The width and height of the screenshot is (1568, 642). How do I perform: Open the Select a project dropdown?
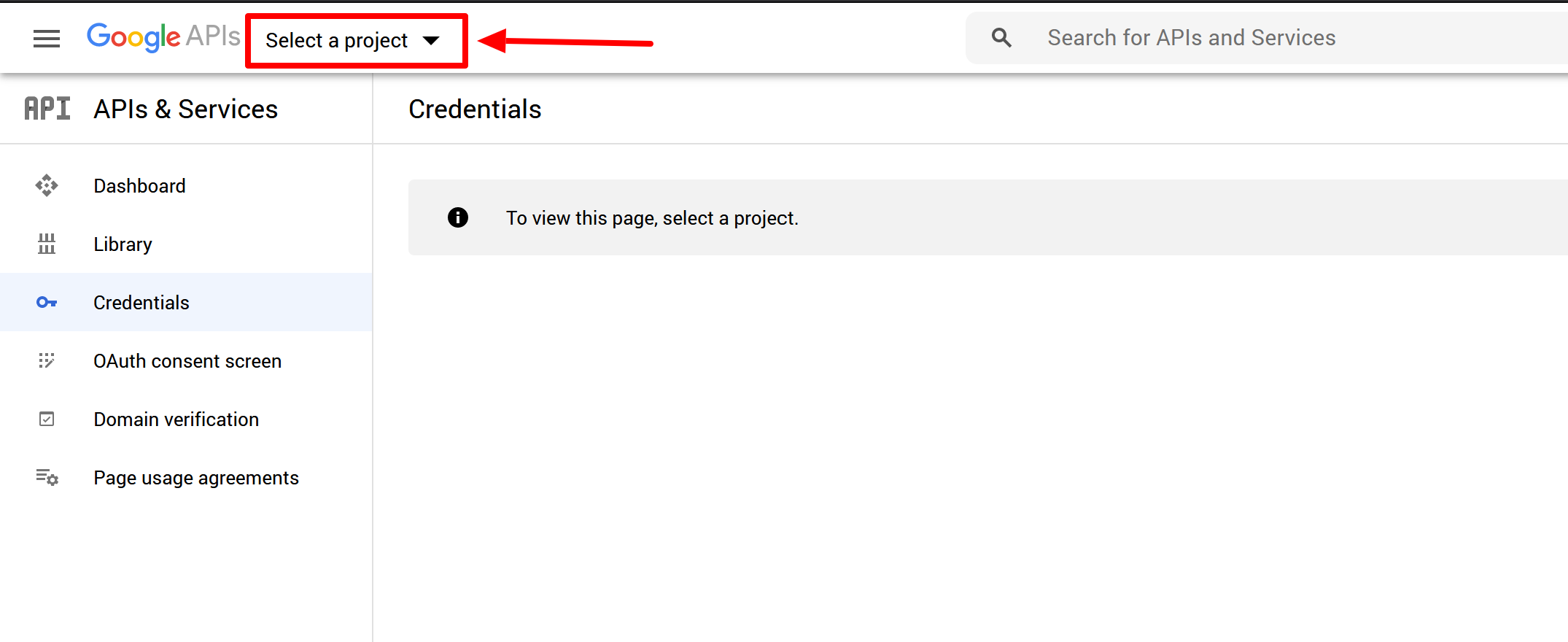coord(337,41)
